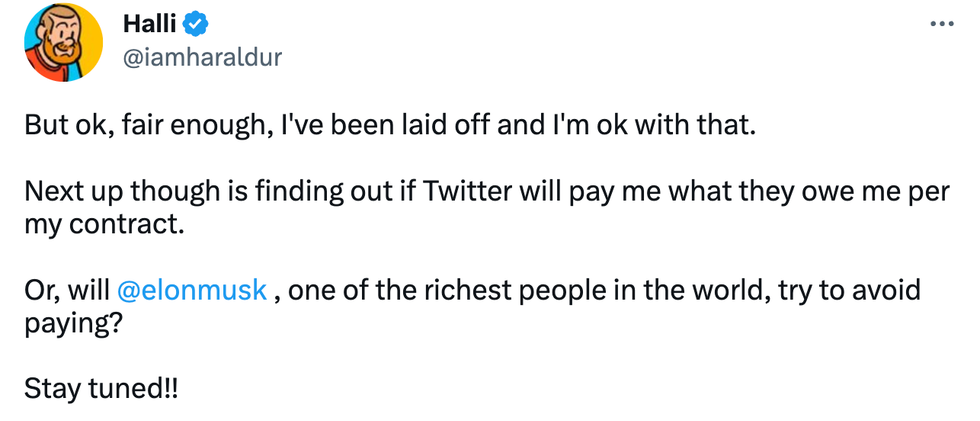The image size is (980, 421).
Task: Click the "Stay tuned!!" text
Action: pos(102,387)
